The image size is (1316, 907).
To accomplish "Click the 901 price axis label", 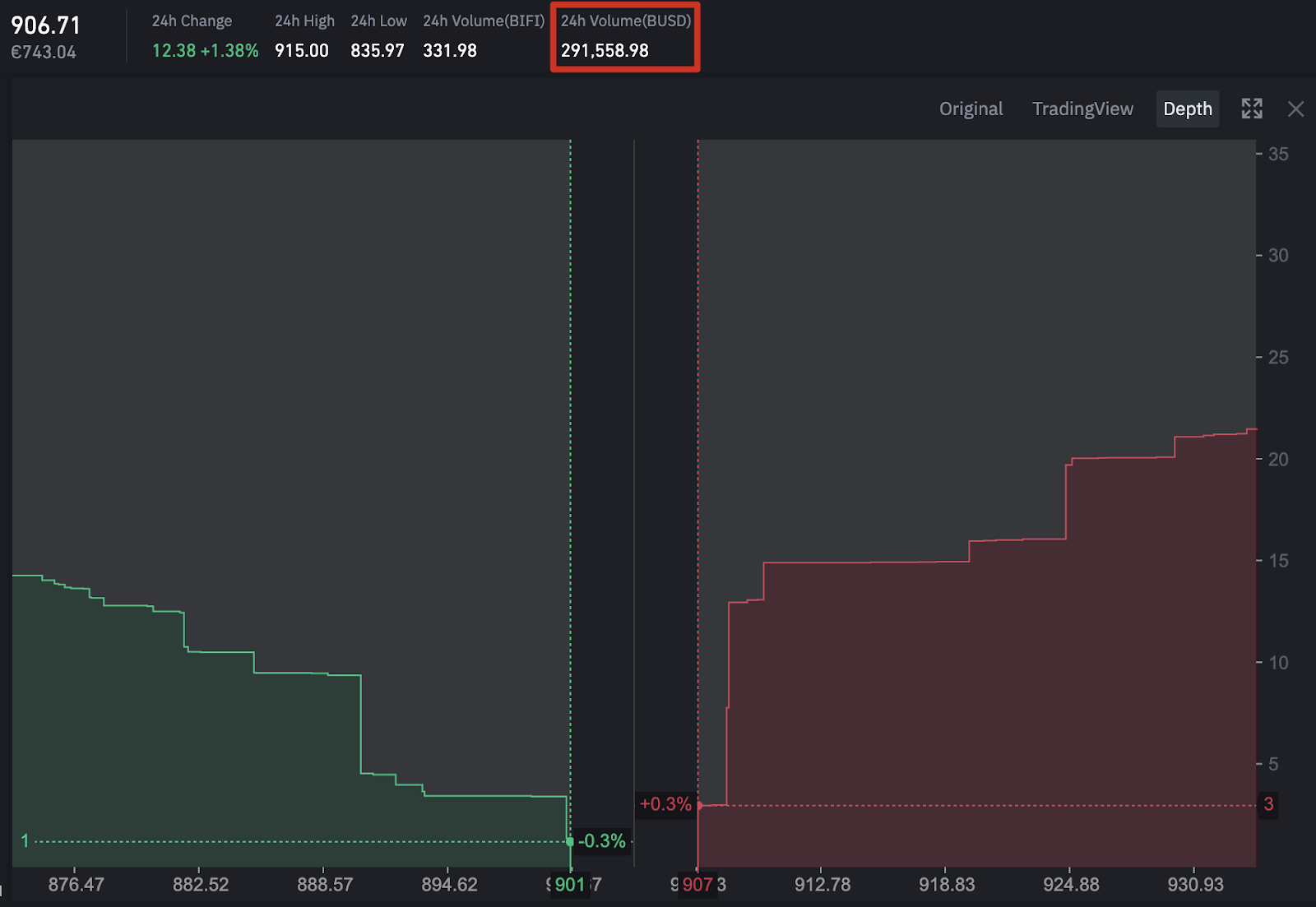I will [571, 885].
